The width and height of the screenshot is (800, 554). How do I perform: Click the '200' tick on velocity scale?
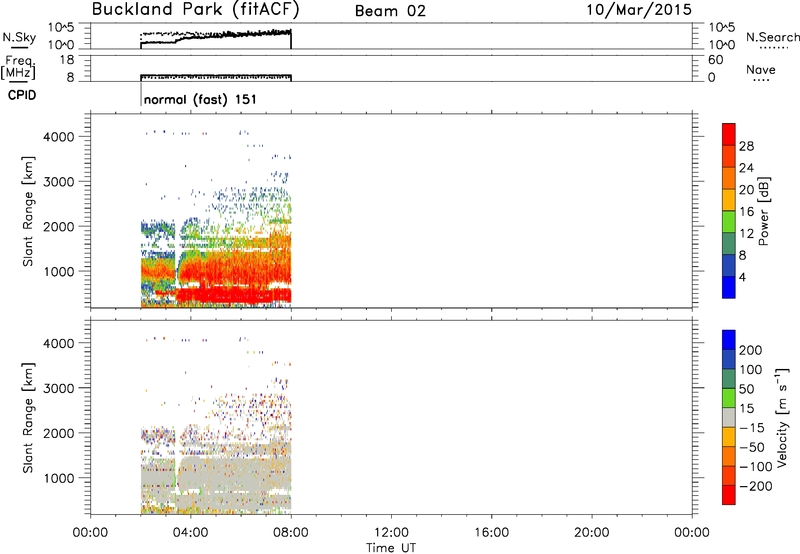pos(751,350)
